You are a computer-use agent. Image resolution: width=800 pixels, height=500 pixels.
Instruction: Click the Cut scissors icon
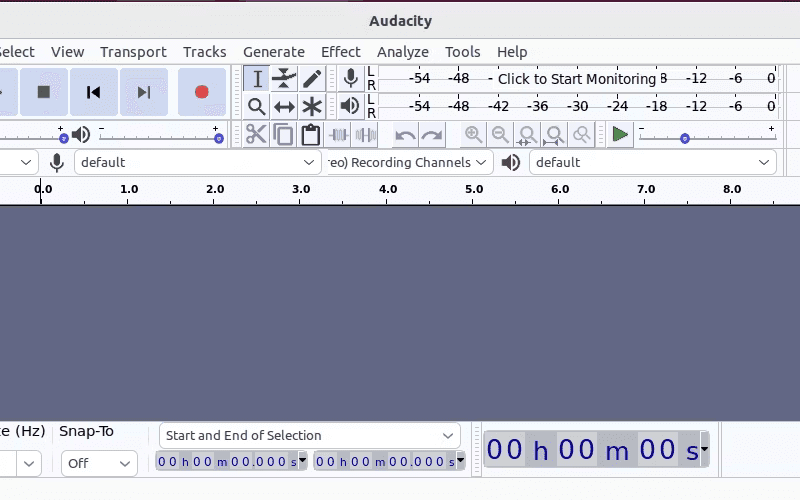(x=256, y=135)
